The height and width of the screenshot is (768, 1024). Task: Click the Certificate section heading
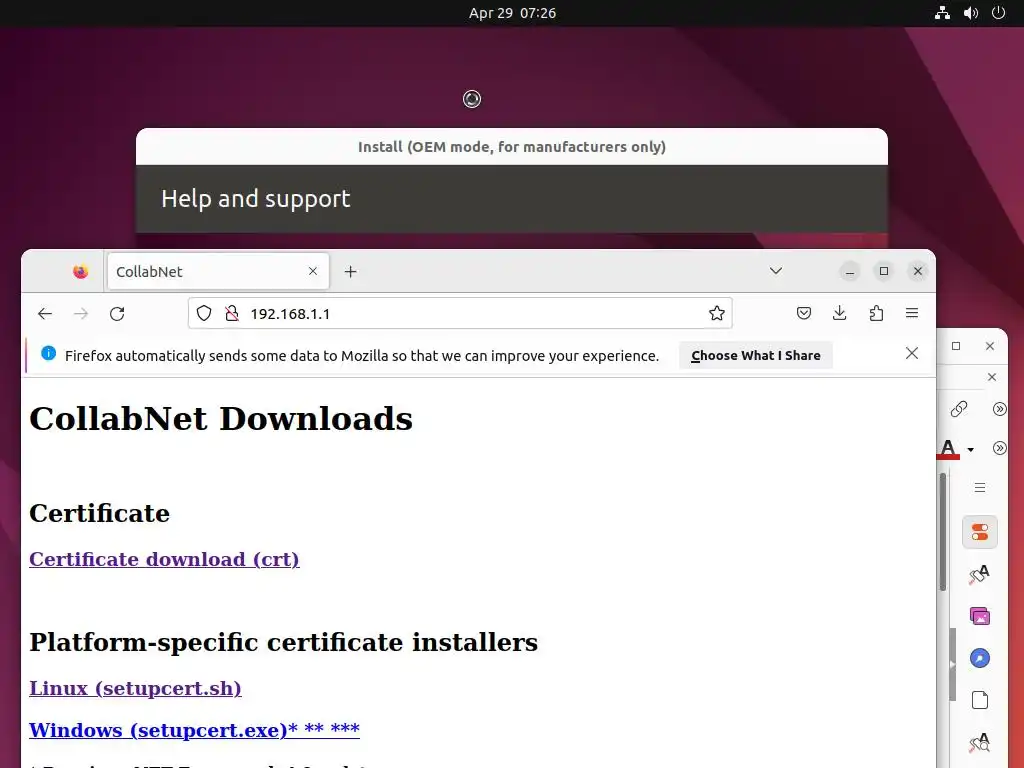pos(99,513)
